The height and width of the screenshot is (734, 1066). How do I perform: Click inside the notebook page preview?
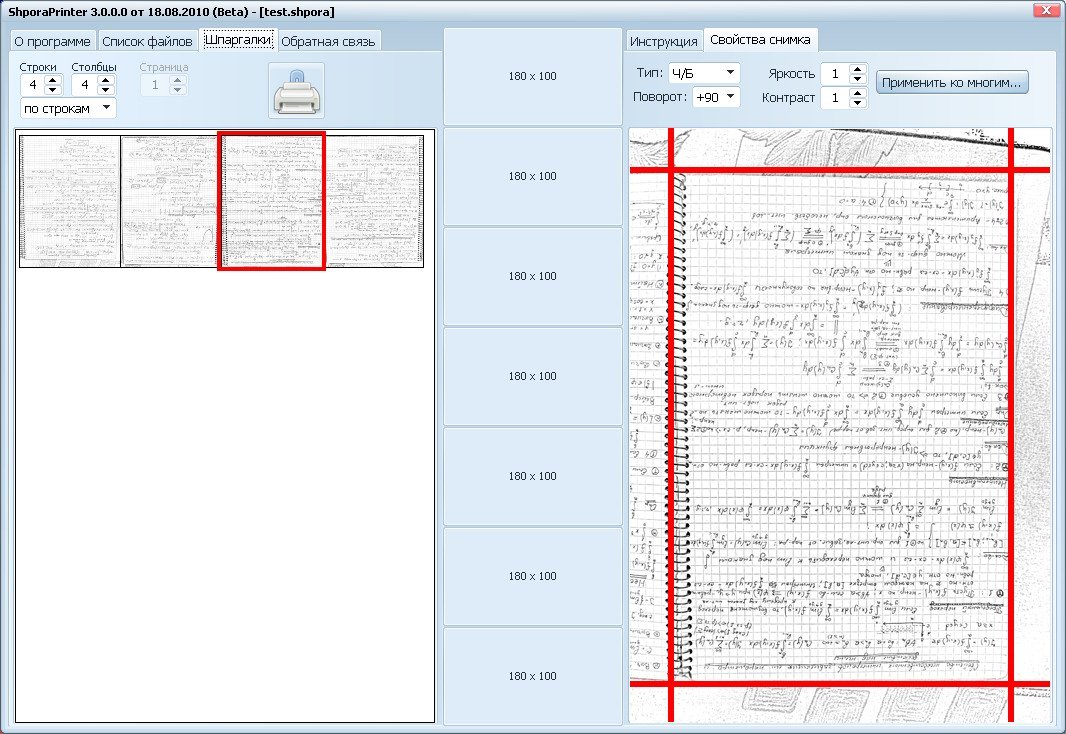pyautogui.click(x=840, y=427)
